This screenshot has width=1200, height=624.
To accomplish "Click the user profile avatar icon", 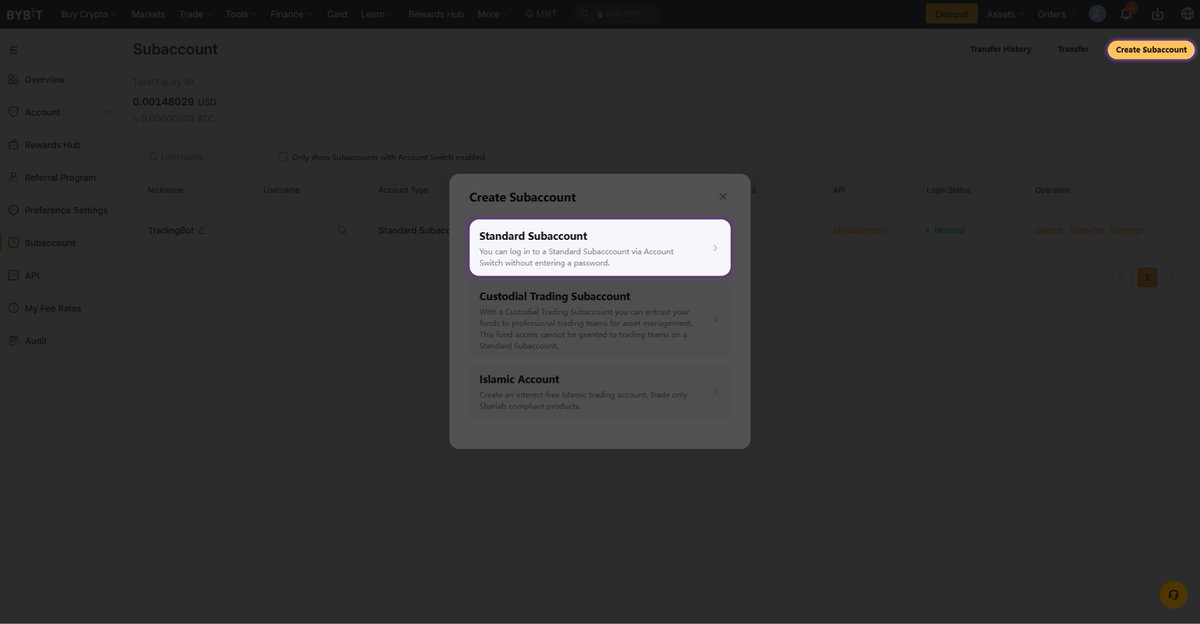I will (x=1097, y=14).
